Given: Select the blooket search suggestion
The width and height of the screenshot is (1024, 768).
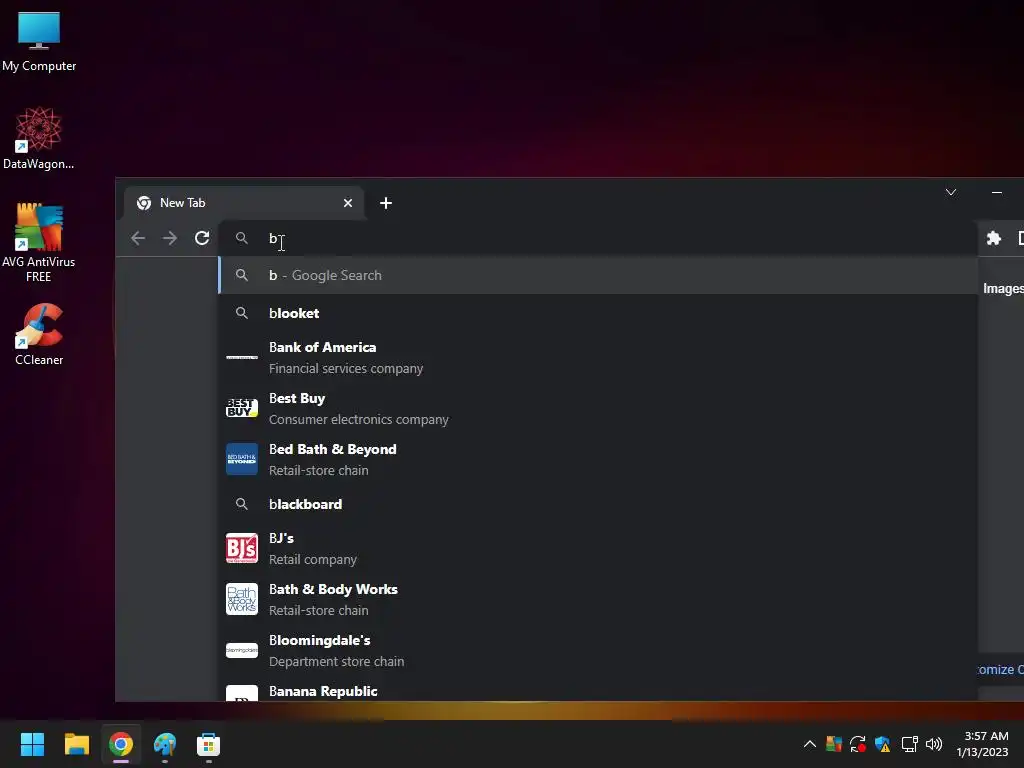Looking at the screenshot, I should pyautogui.click(x=598, y=313).
